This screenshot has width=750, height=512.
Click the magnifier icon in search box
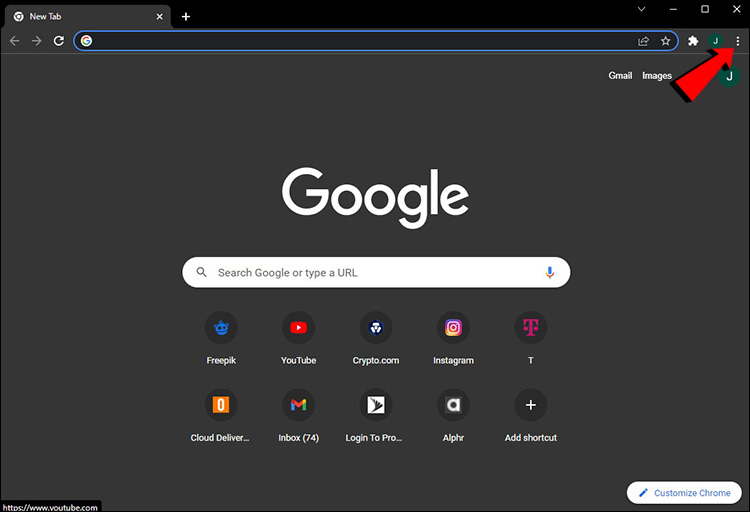pos(202,272)
